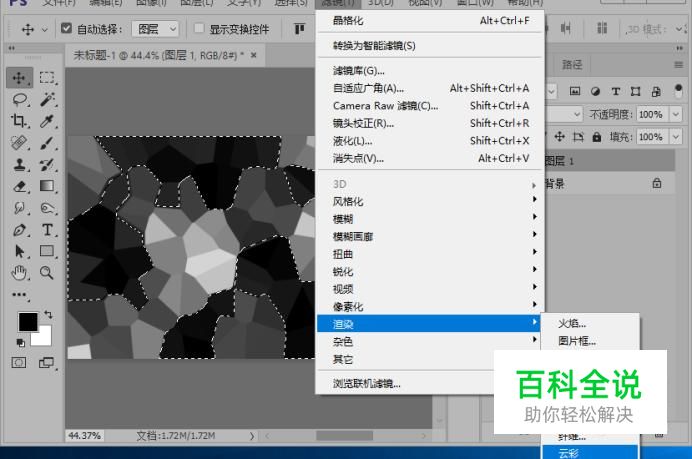Choose 转换为智能滤镜(S)
Viewport: 692px width, 459px height.
430,45
